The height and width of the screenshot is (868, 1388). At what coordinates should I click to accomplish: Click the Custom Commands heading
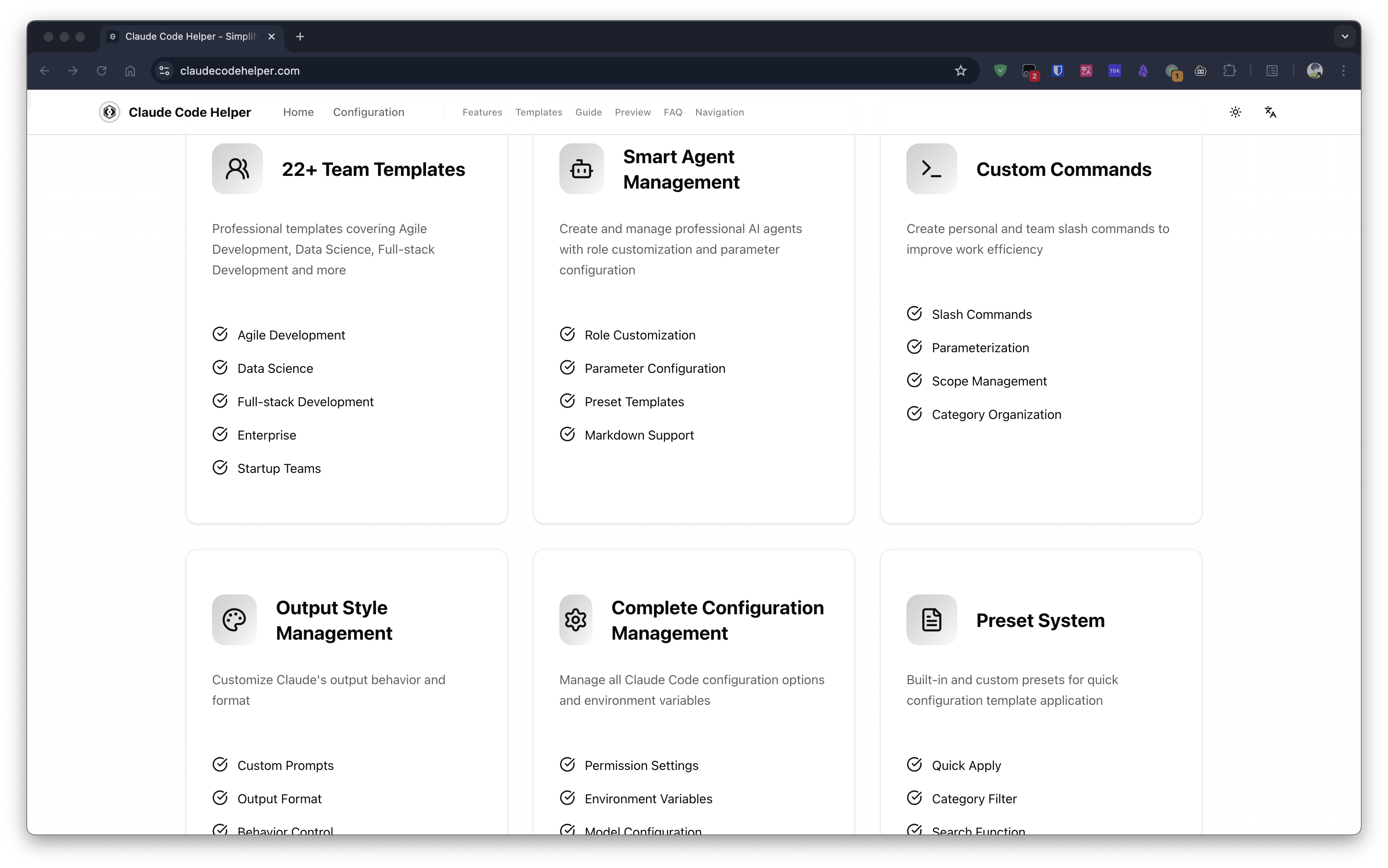point(1064,170)
